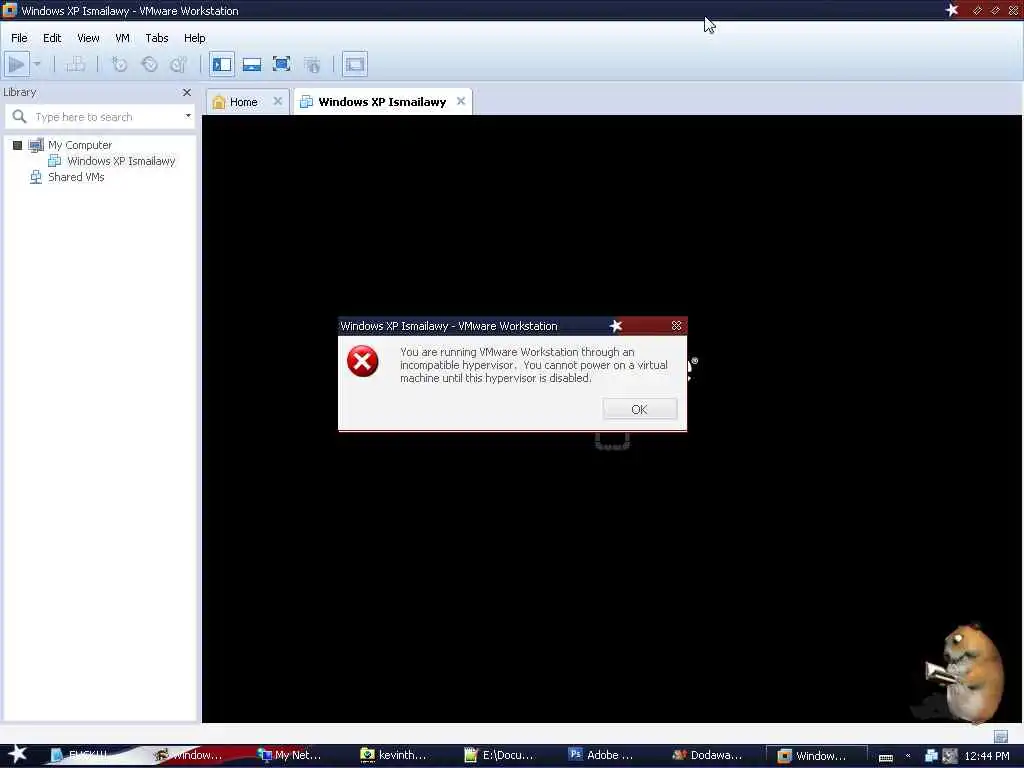Power on the virtual machine with play button
The image size is (1024, 768).
click(x=16, y=64)
